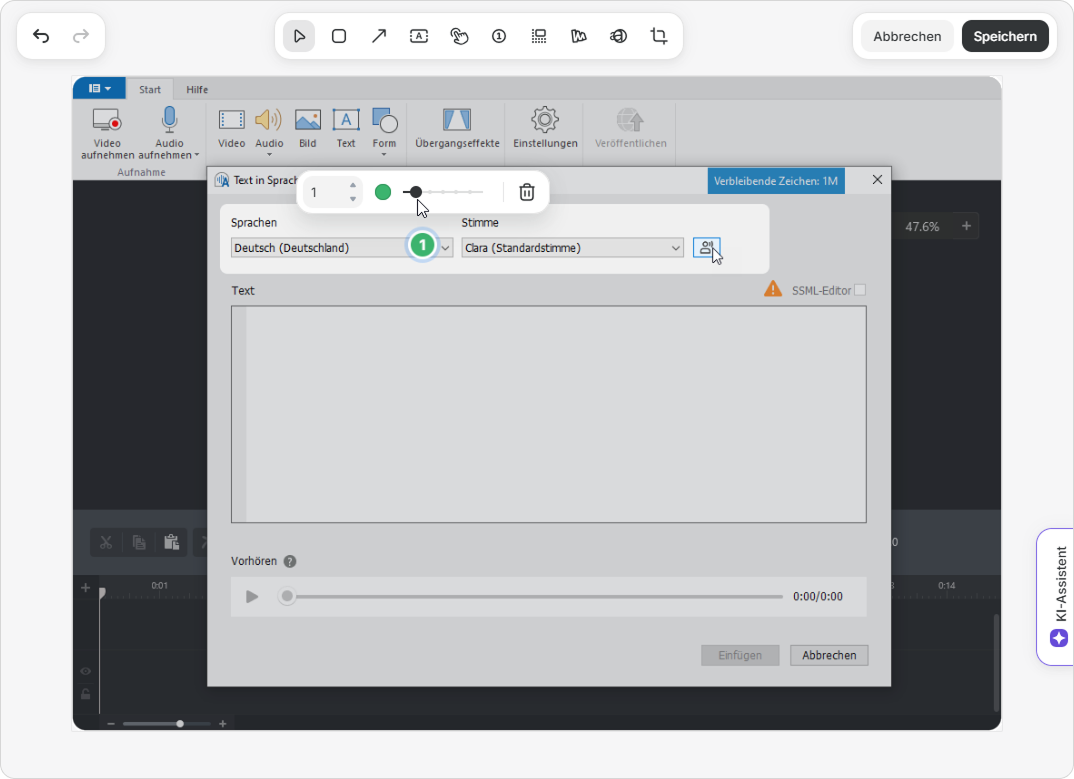Select the crop tool
Image resolution: width=1074 pixels, height=779 pixels.
[659, 36]
